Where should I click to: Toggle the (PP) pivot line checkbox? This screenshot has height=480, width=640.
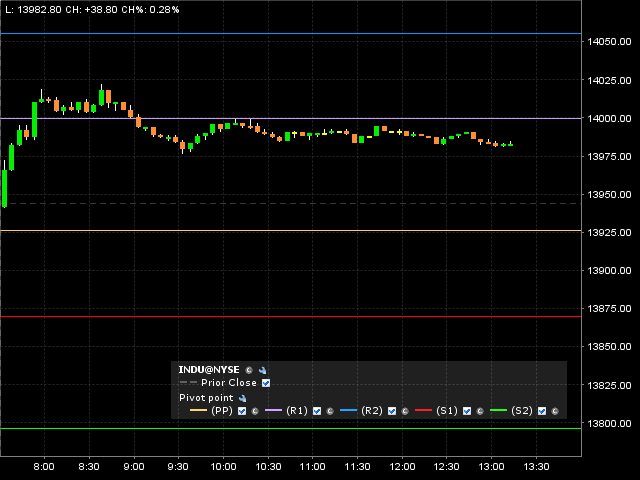point(242,411)
